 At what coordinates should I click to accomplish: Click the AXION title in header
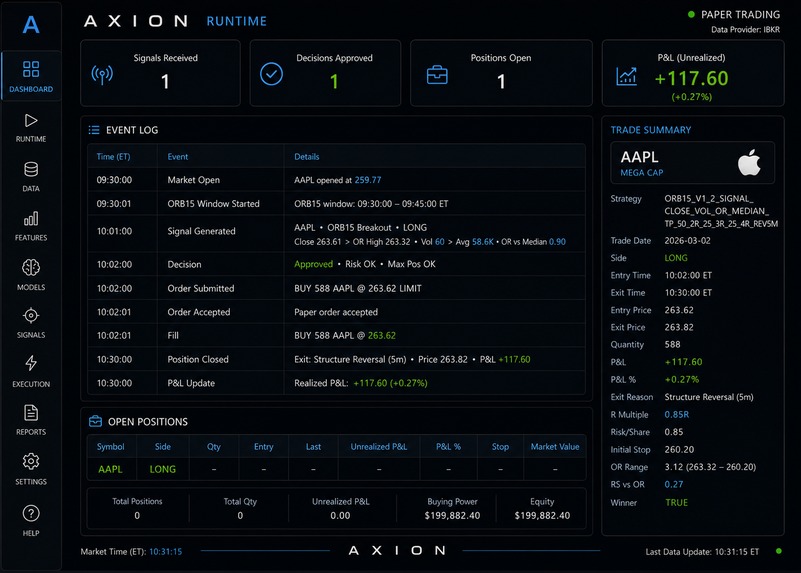136,21
